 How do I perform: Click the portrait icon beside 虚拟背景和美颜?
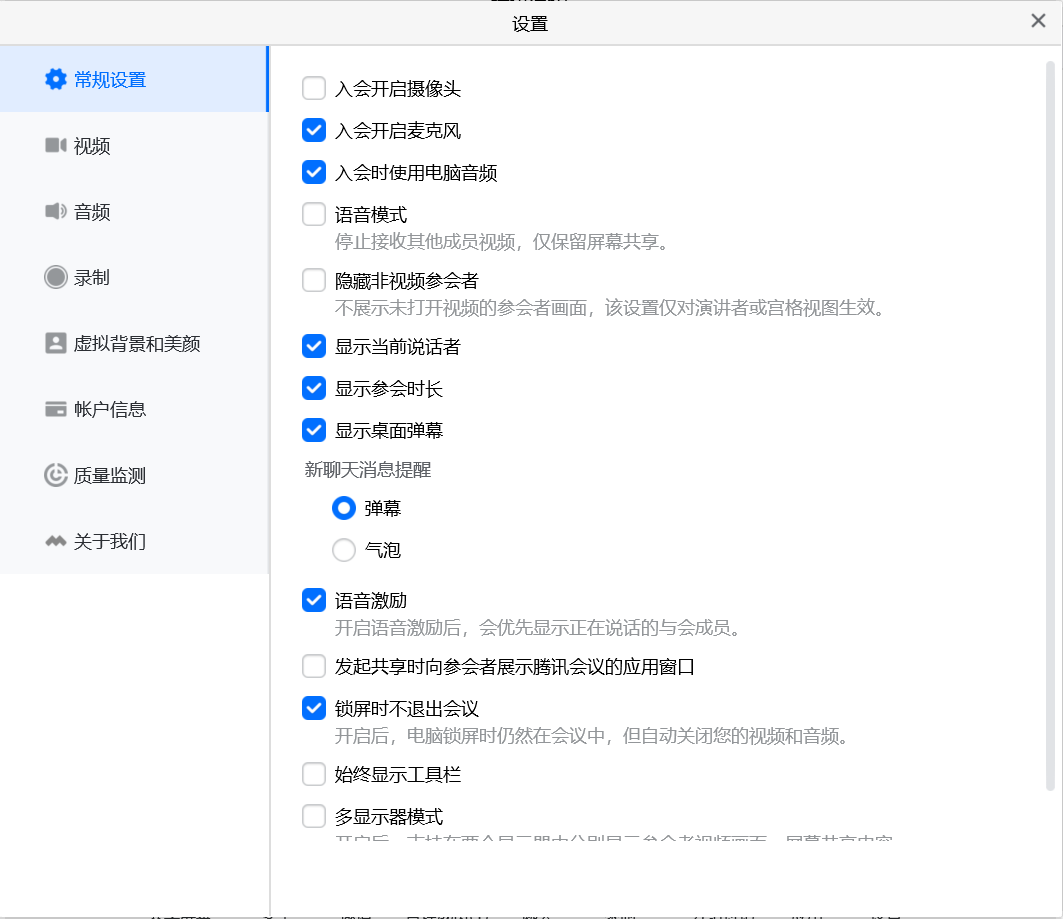pos(56,343)
